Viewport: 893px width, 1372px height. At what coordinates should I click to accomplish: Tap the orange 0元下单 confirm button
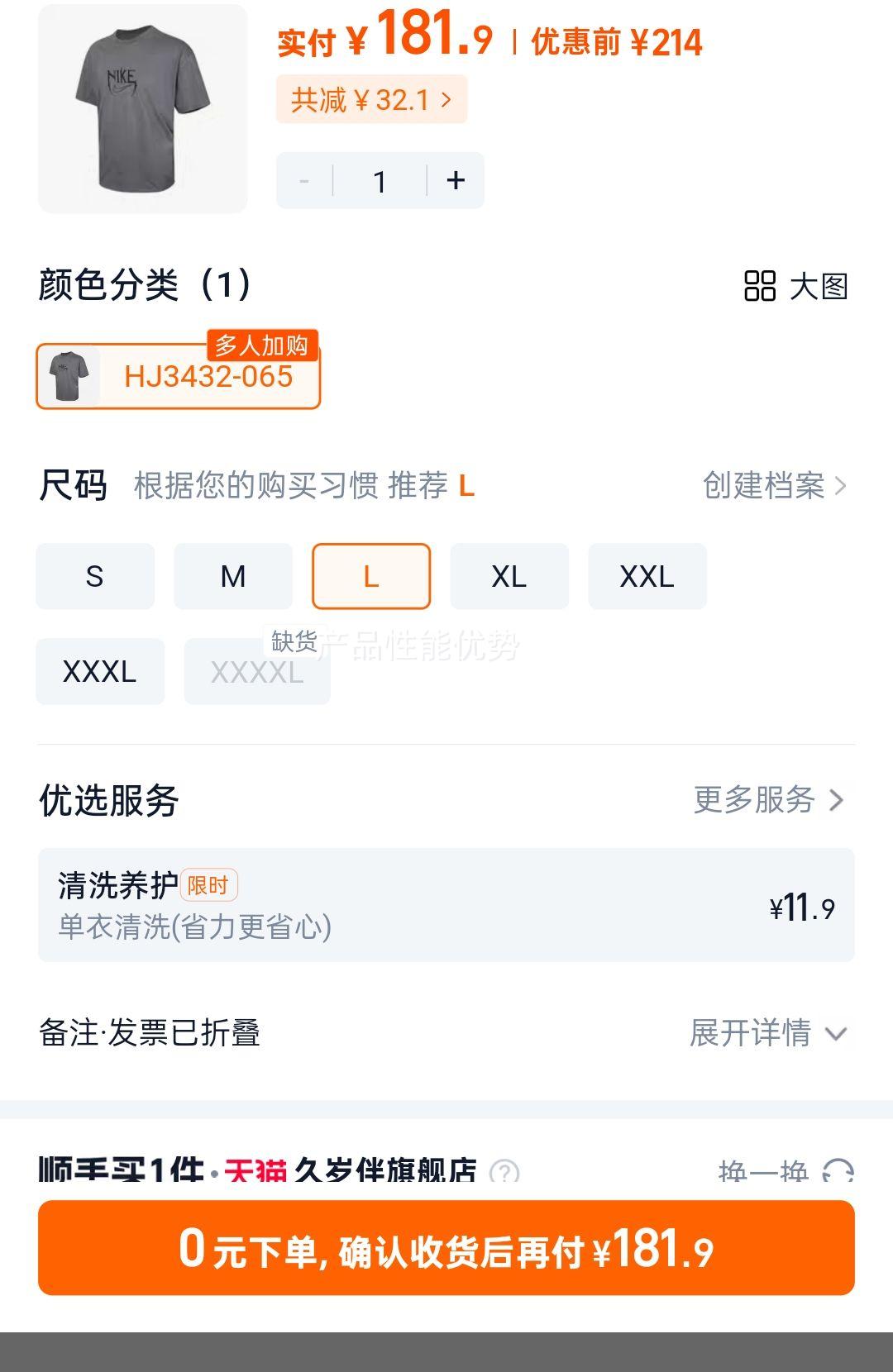click(446, 1247)
